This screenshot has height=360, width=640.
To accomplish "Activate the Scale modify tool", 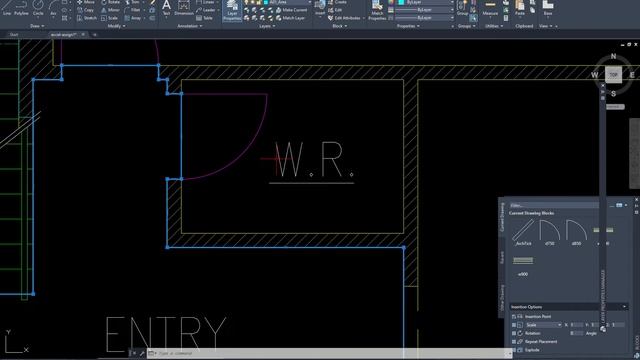I will 109,18.
